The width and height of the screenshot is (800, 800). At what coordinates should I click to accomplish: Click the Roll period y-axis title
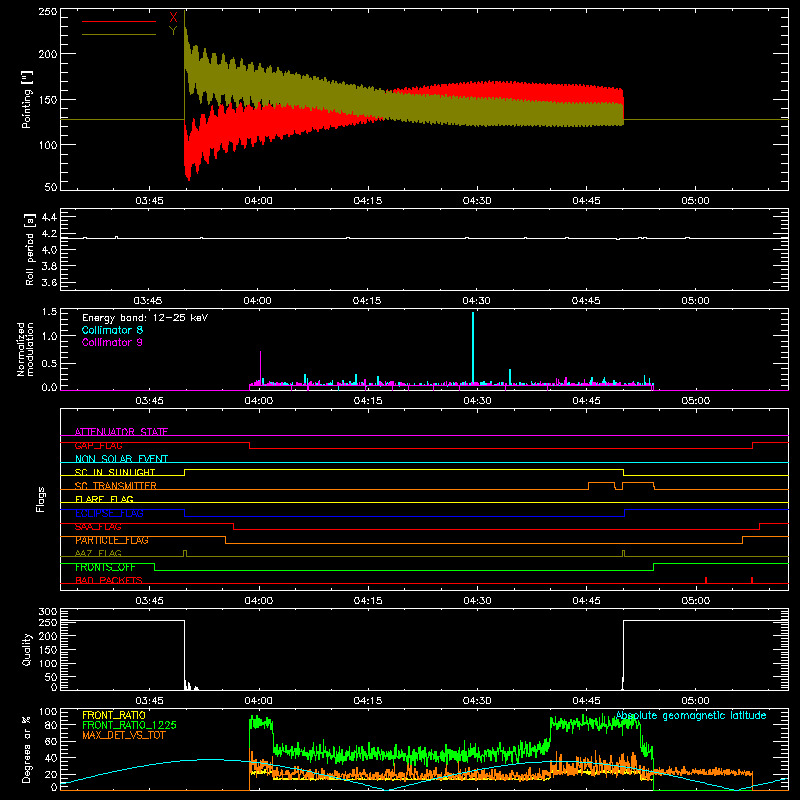pos(30,249)
